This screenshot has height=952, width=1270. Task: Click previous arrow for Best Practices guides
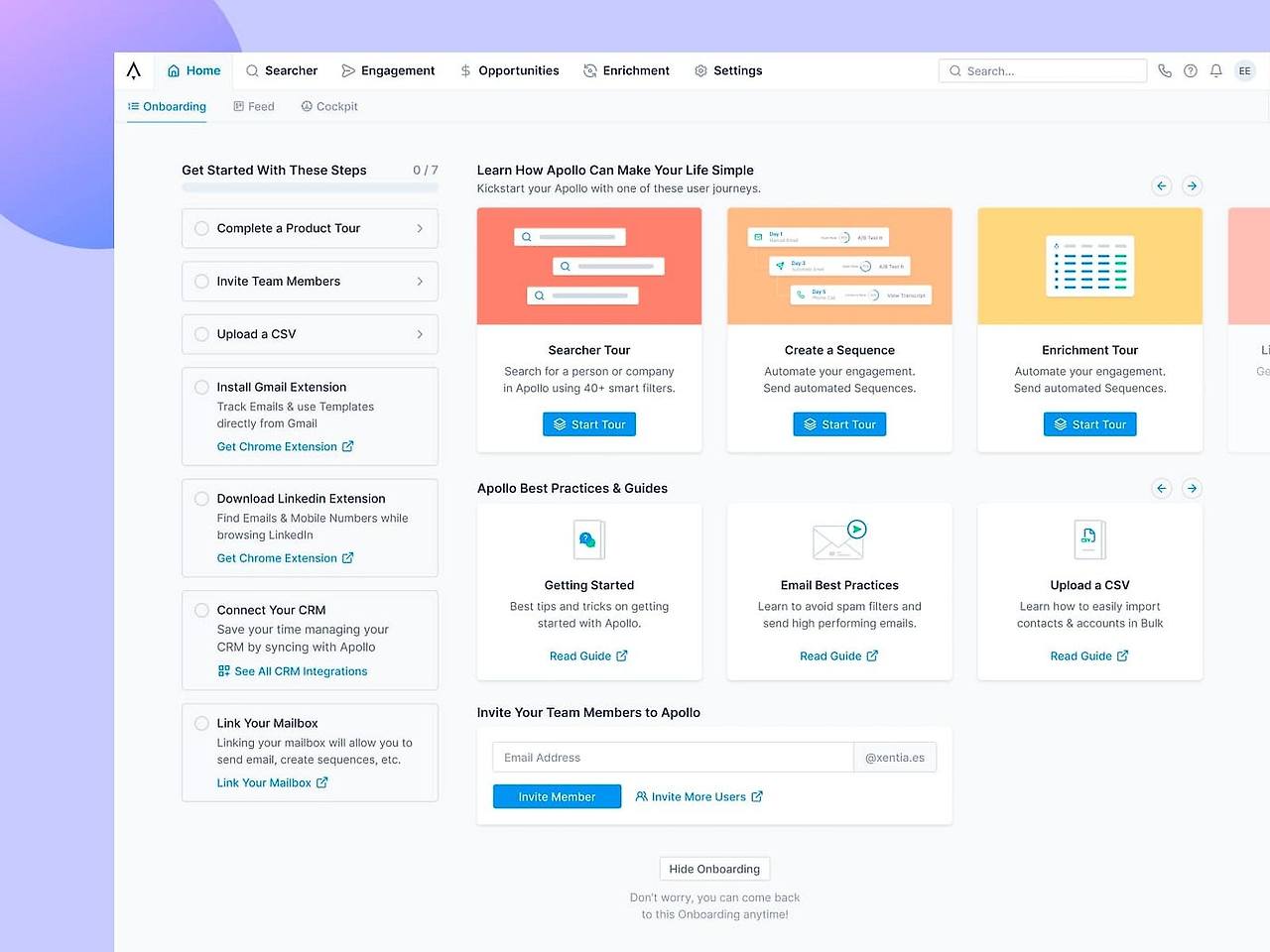click(x=1162, y=488)
